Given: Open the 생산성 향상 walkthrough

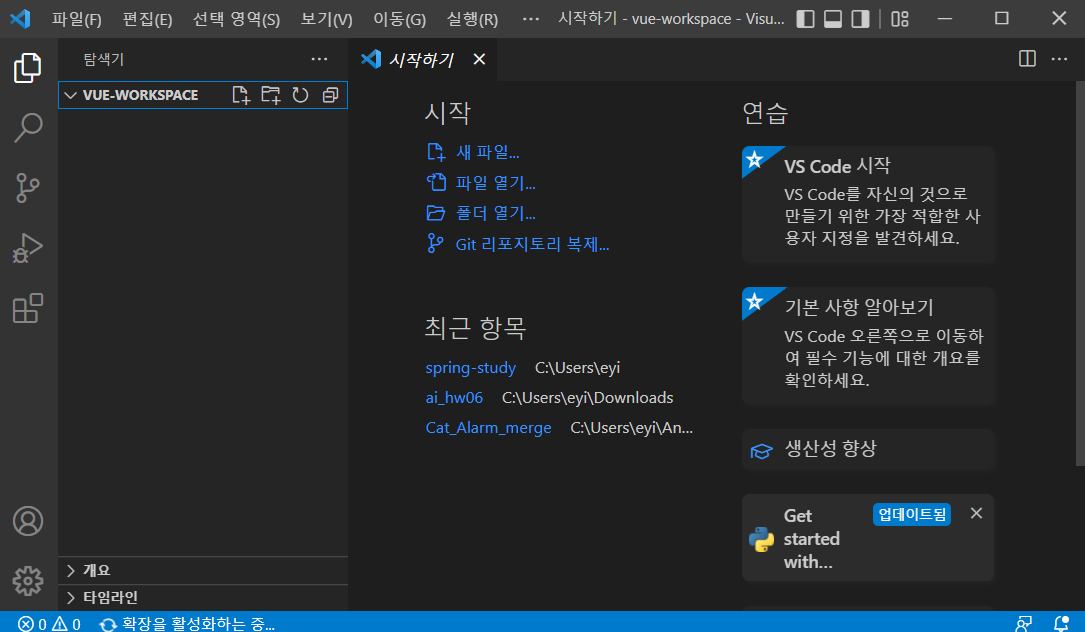Looking at the screenshot, I should tap(868, 449).
